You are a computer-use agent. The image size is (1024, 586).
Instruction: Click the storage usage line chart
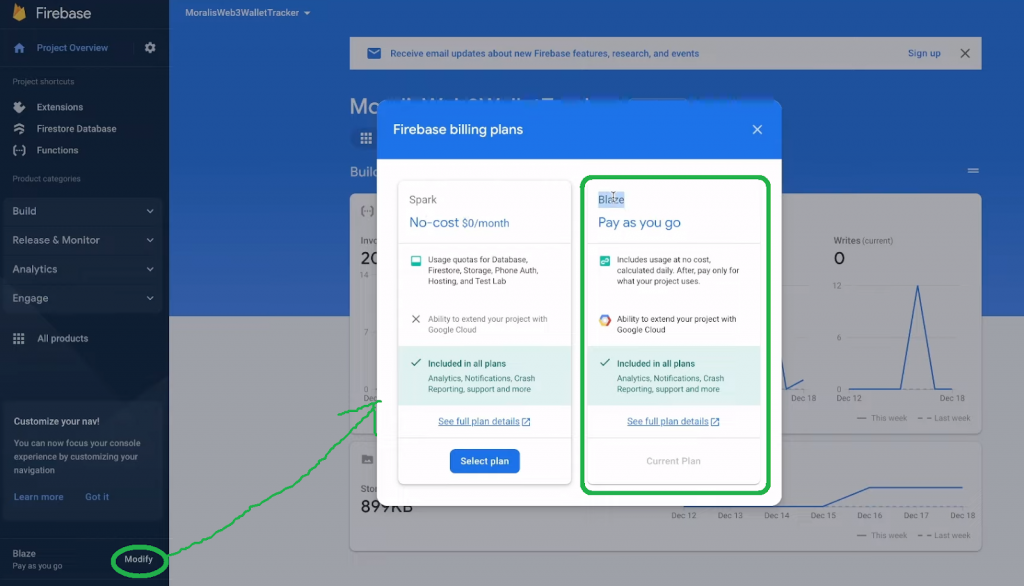tap(823, 496)
